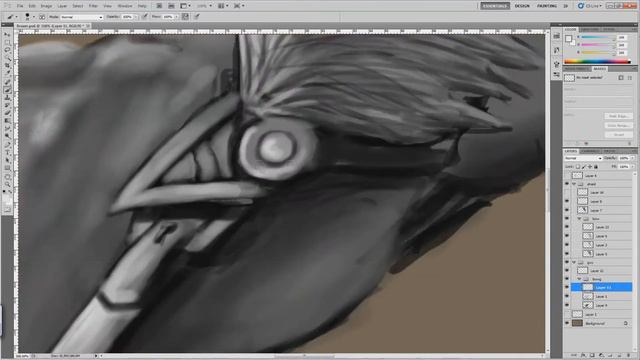640x360 pixels.
Task: Switch to the Painting workspace
Action: tap(547, 6)
